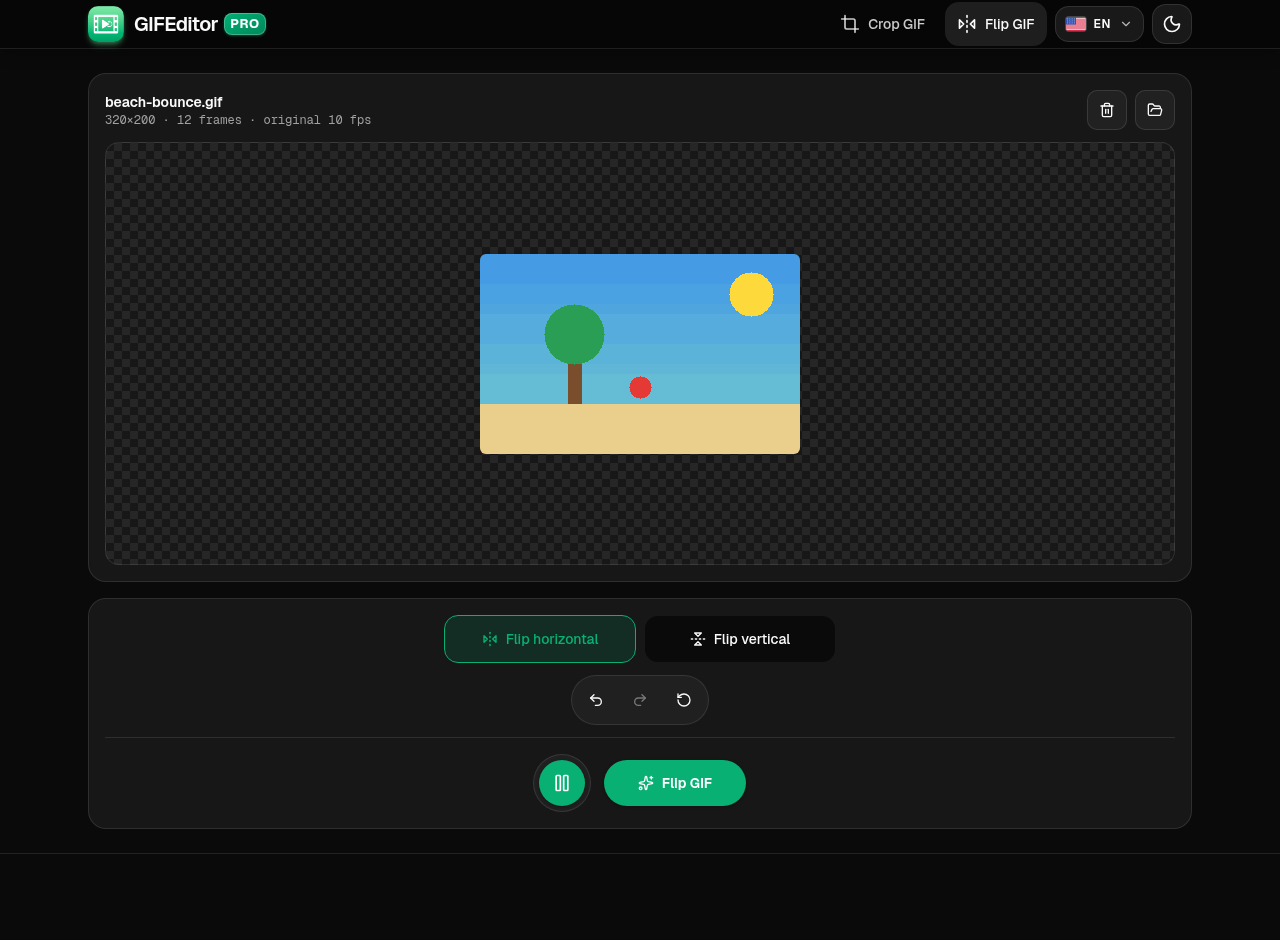The height and width of the screenshot is (940, 1280).
Task: Select Flip horizontal option
Action: 540,639
